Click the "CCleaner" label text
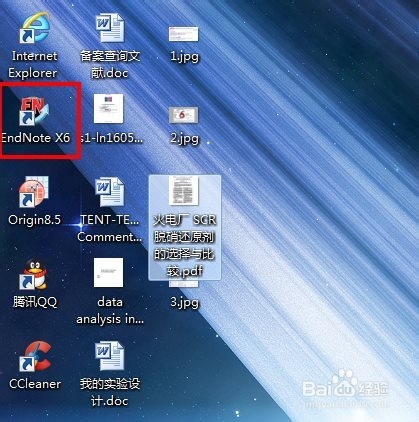Viewport: 419px width, 422px height. (35, 384)
